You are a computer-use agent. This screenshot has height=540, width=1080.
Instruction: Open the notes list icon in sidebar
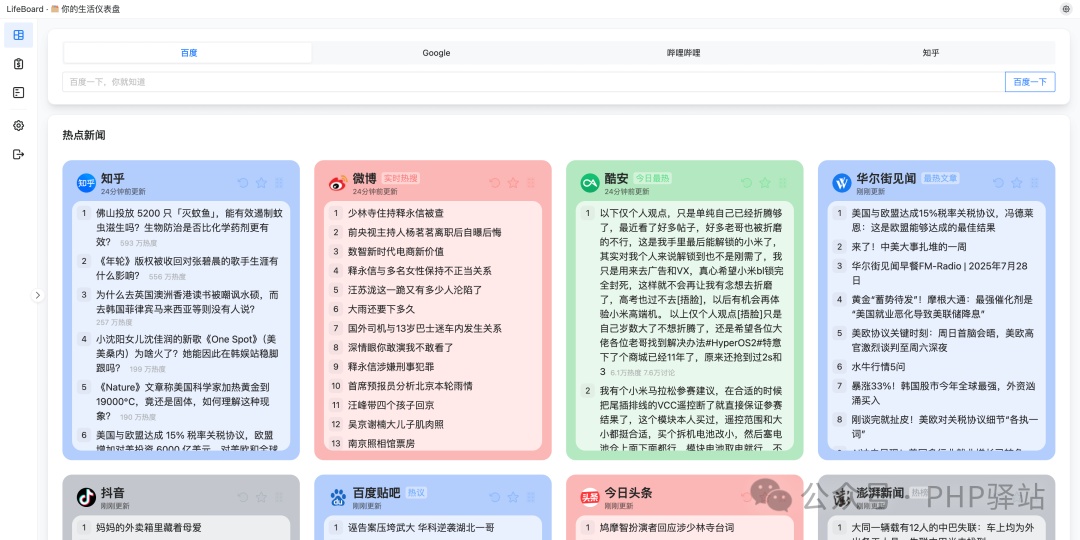pos(19,92)
